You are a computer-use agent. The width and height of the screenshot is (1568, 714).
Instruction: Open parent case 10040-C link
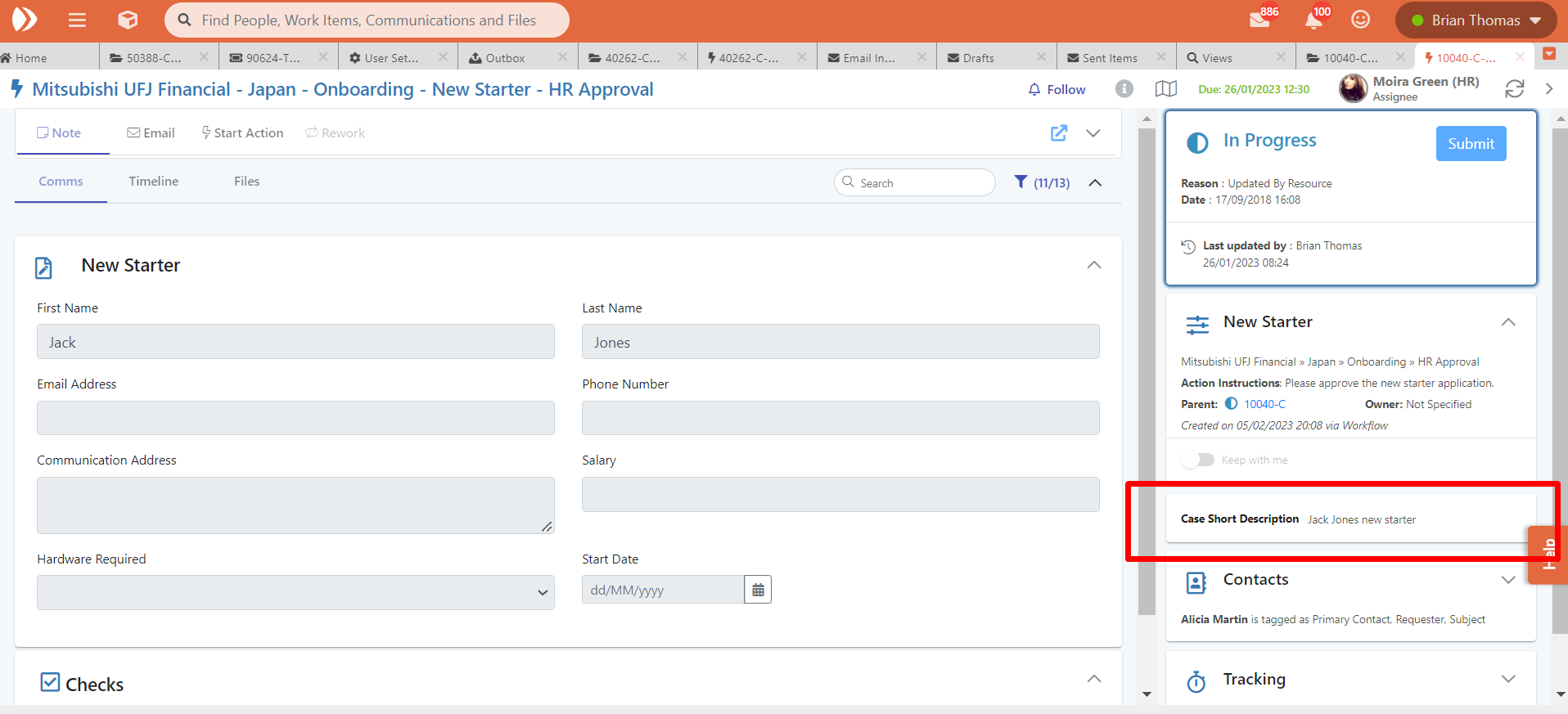1264,405
